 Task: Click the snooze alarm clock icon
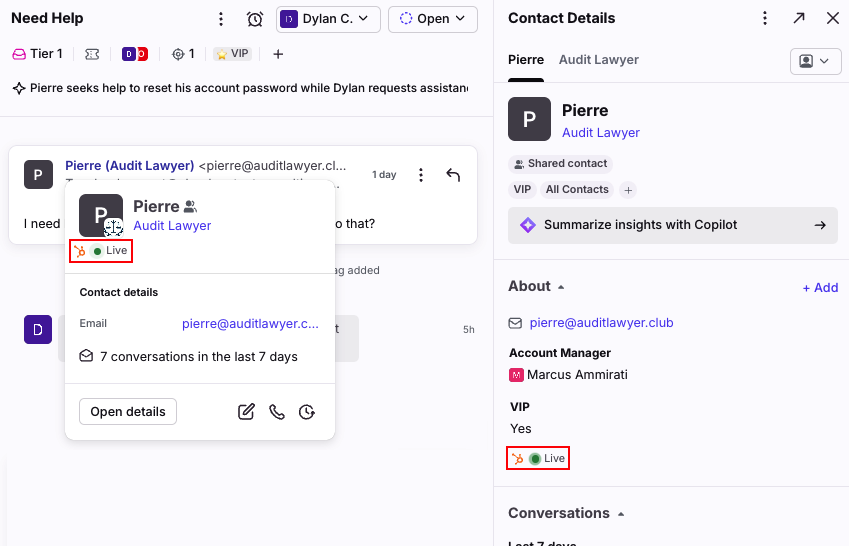click(x=255, y=19)
